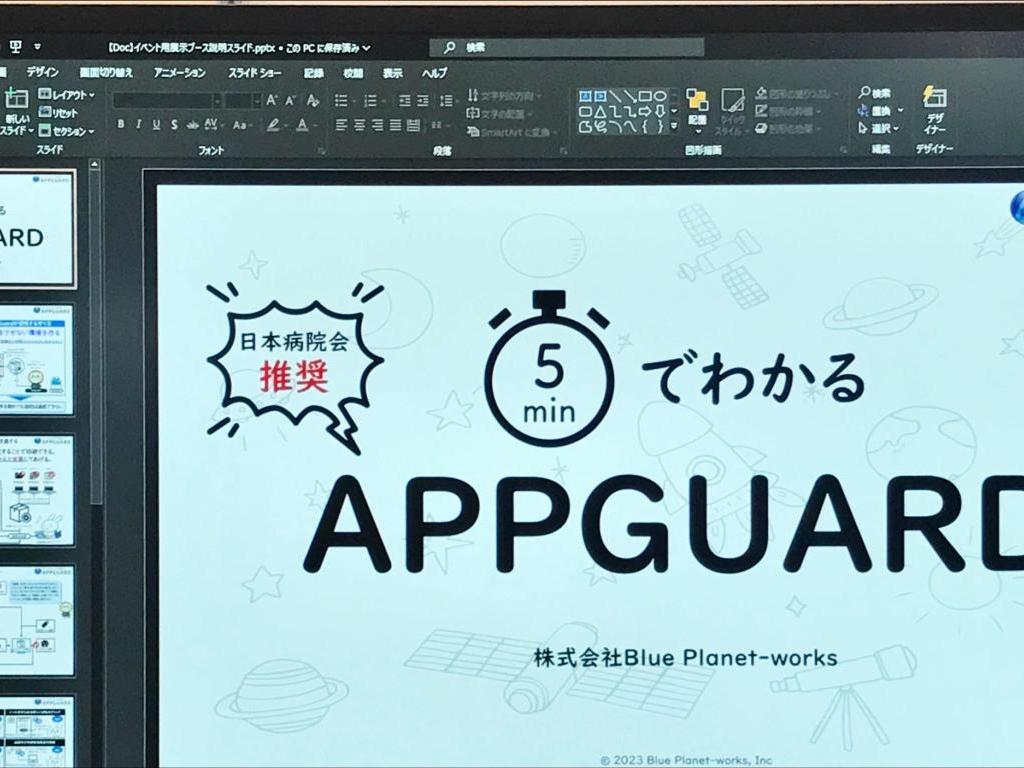Select the rectangle shape in shapes gallery
Screen dimensions: 1024x768
coord(645,96)
